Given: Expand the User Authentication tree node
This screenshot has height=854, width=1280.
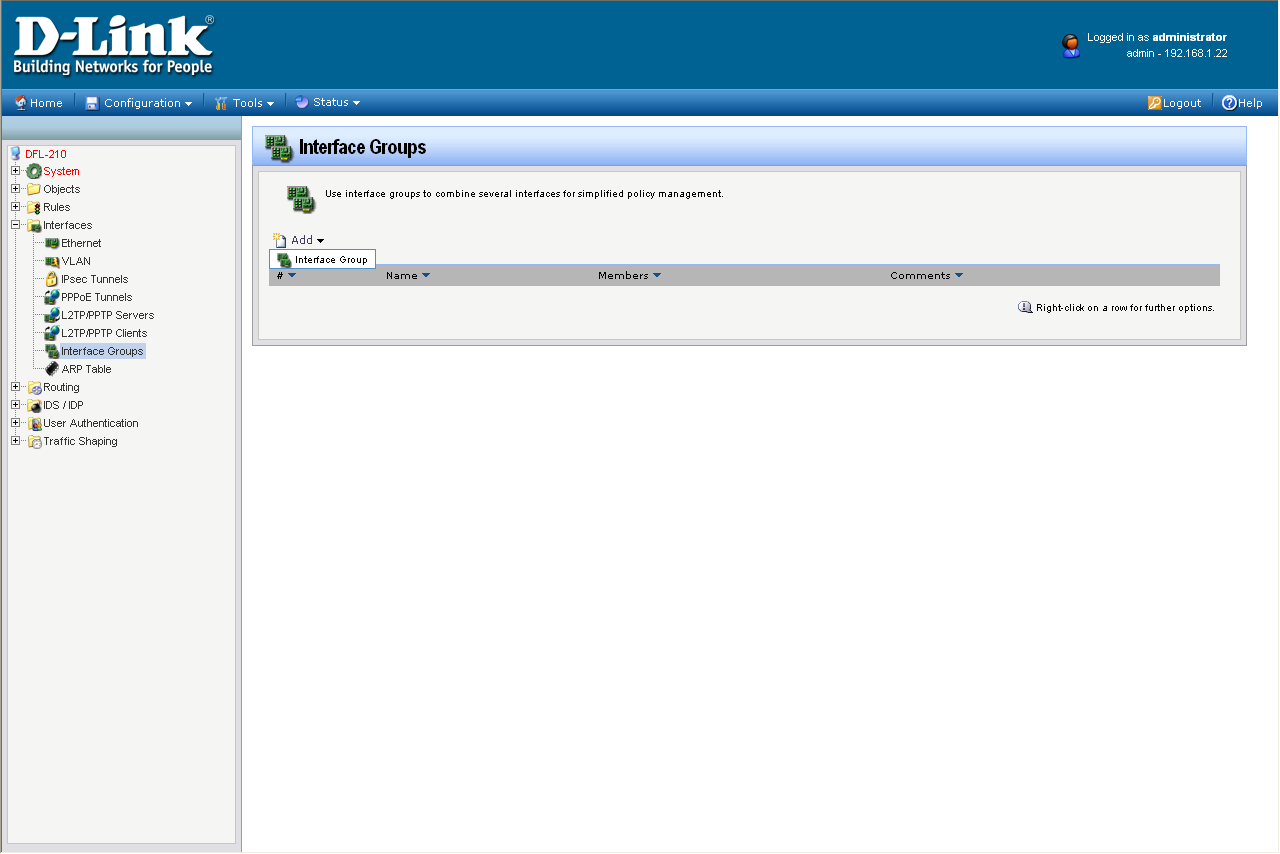Looking at the screenshot, I should point(15,423).
